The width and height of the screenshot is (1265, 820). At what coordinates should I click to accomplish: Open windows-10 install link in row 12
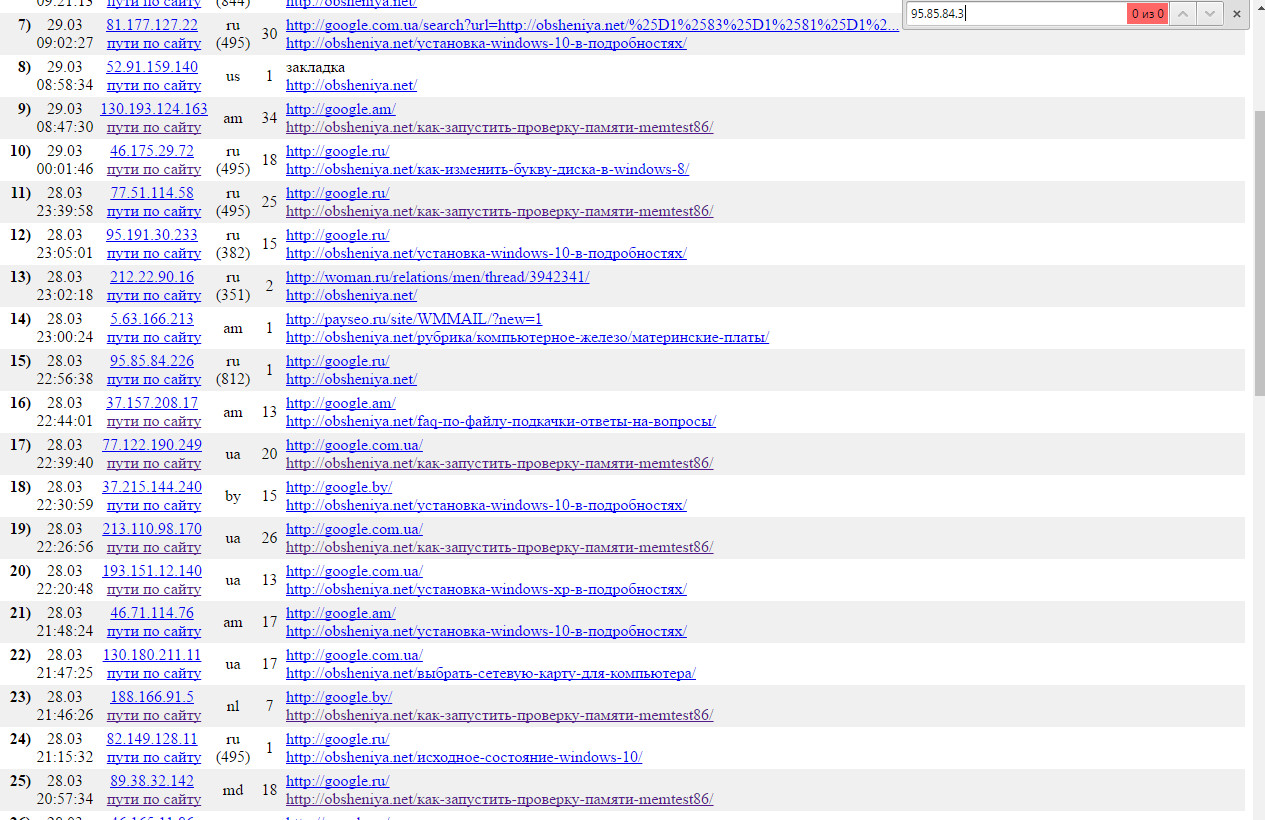(486, 254)
